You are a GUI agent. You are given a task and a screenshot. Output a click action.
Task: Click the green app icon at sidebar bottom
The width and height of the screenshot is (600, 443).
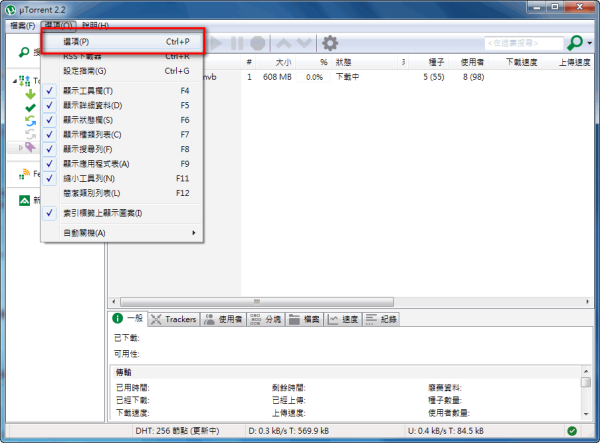24,200
